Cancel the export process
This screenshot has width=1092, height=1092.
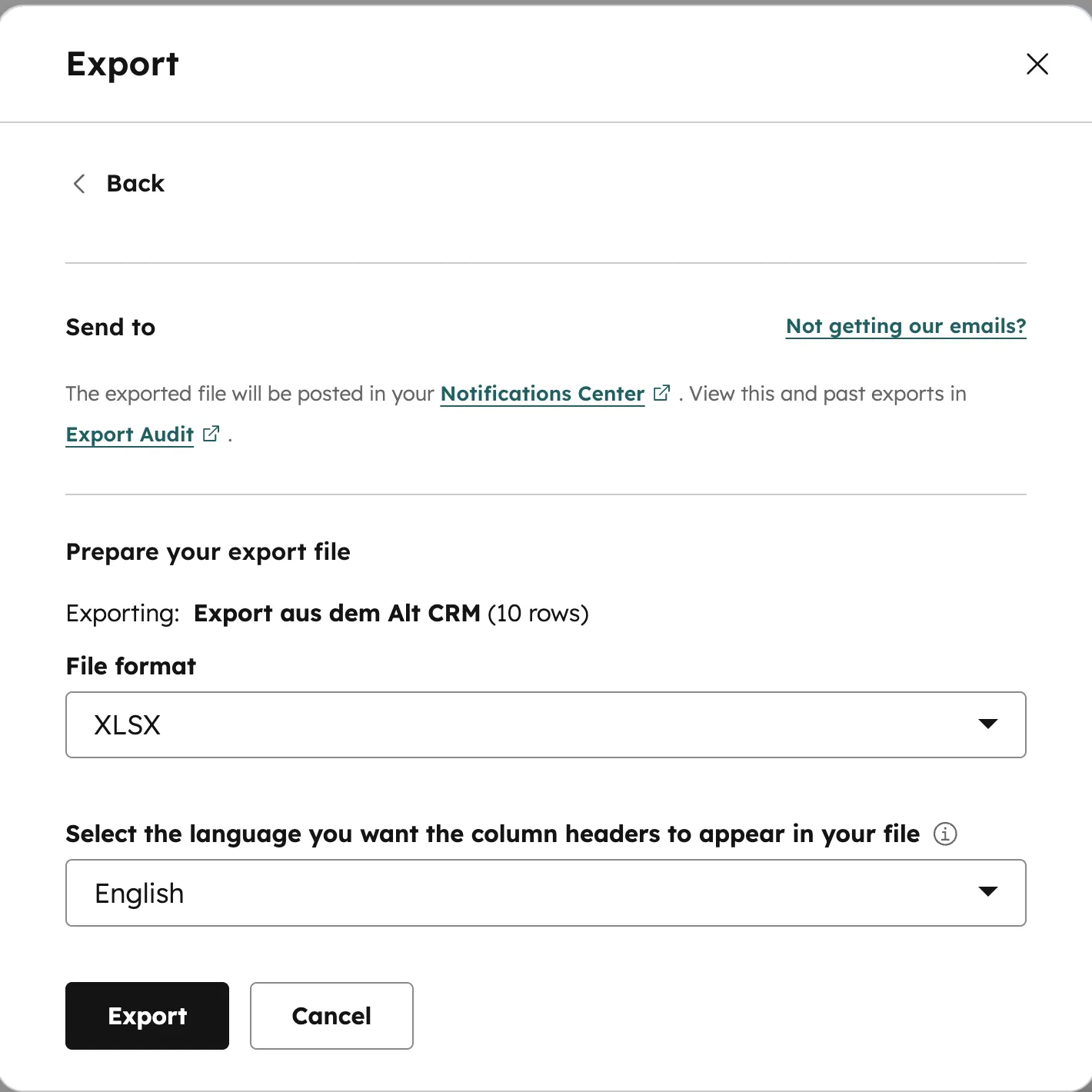(x=331, y=1015)
